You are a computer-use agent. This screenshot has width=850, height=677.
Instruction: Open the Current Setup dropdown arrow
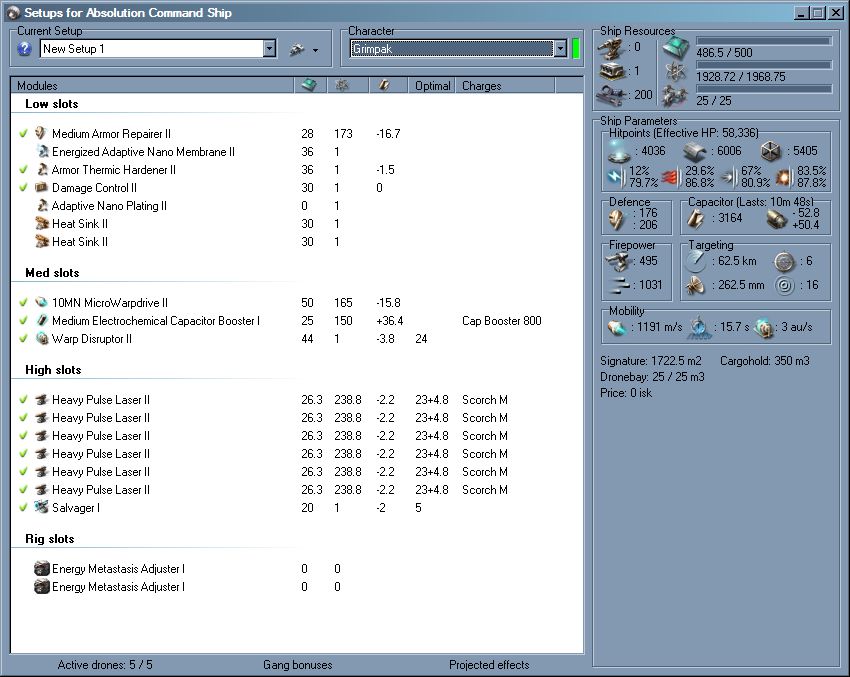(269, 49)
